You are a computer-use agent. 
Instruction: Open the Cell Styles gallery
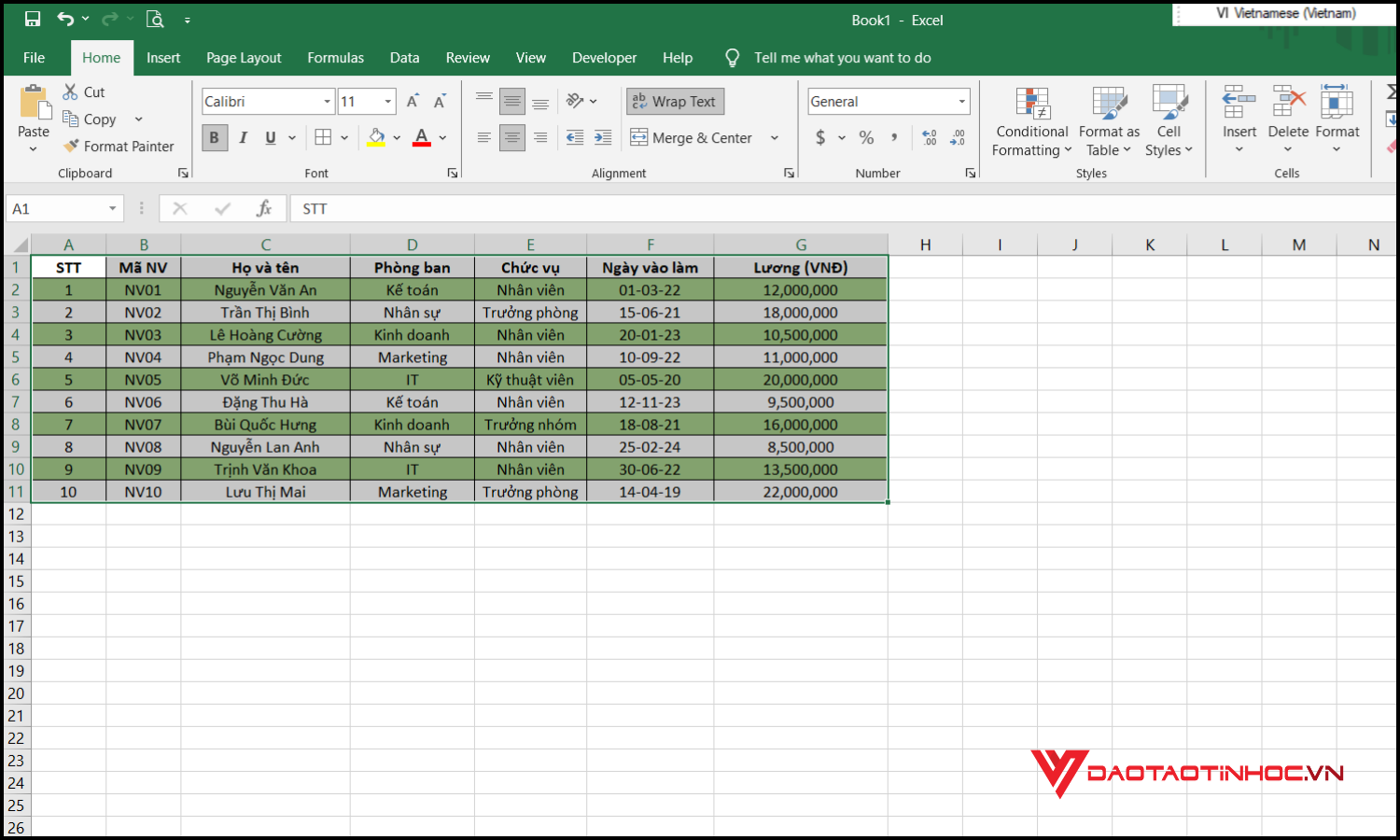pos(1169,121)
